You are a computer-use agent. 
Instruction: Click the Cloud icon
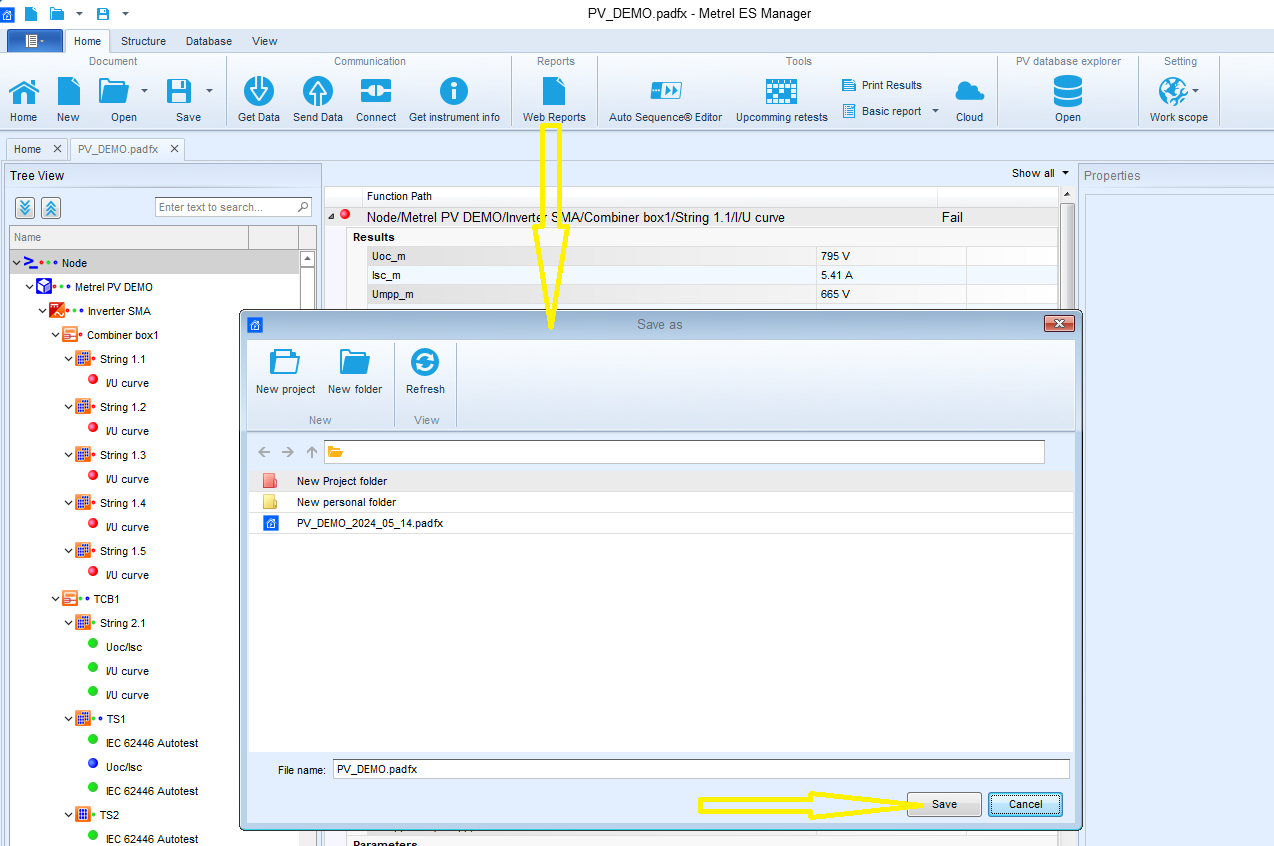[x=969, y=92]
